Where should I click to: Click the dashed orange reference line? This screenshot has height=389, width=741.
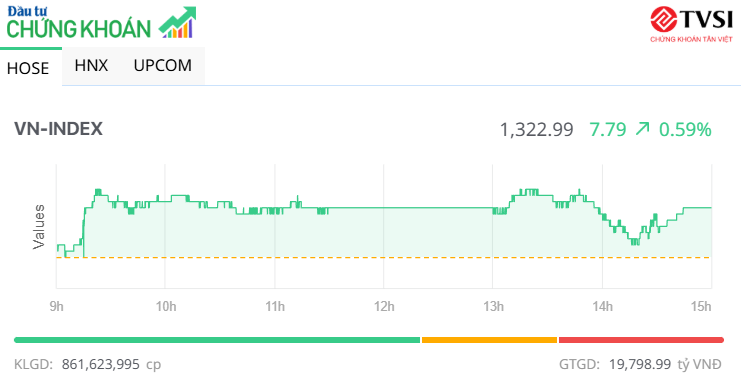click(x=383, y=258)
